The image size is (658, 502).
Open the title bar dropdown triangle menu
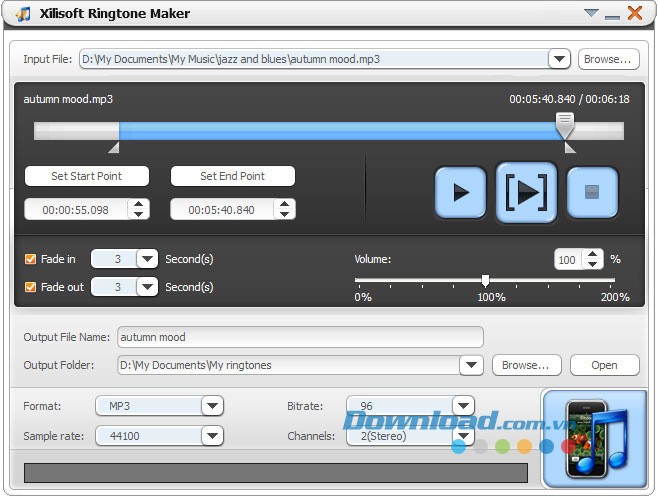[591, 13]
